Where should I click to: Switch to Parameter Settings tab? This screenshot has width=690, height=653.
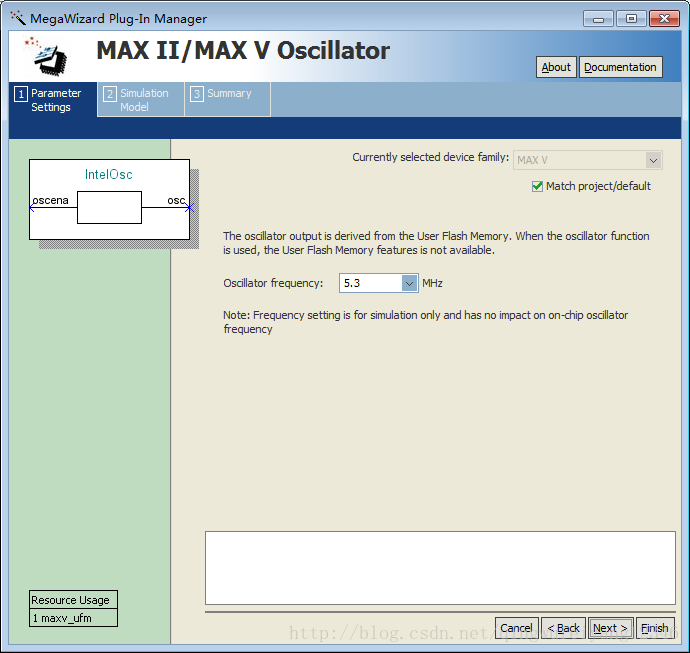pos(53,100)
